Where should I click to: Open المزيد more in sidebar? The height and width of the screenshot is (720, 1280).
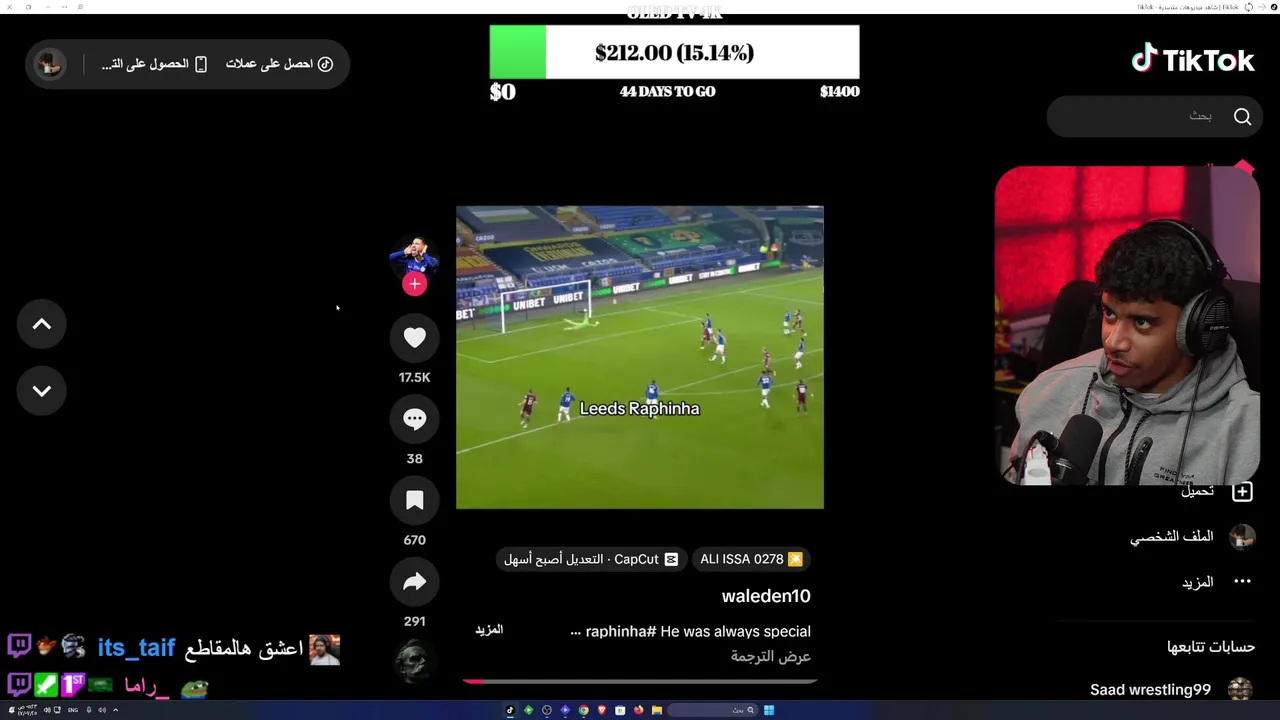click(1197, 582)
